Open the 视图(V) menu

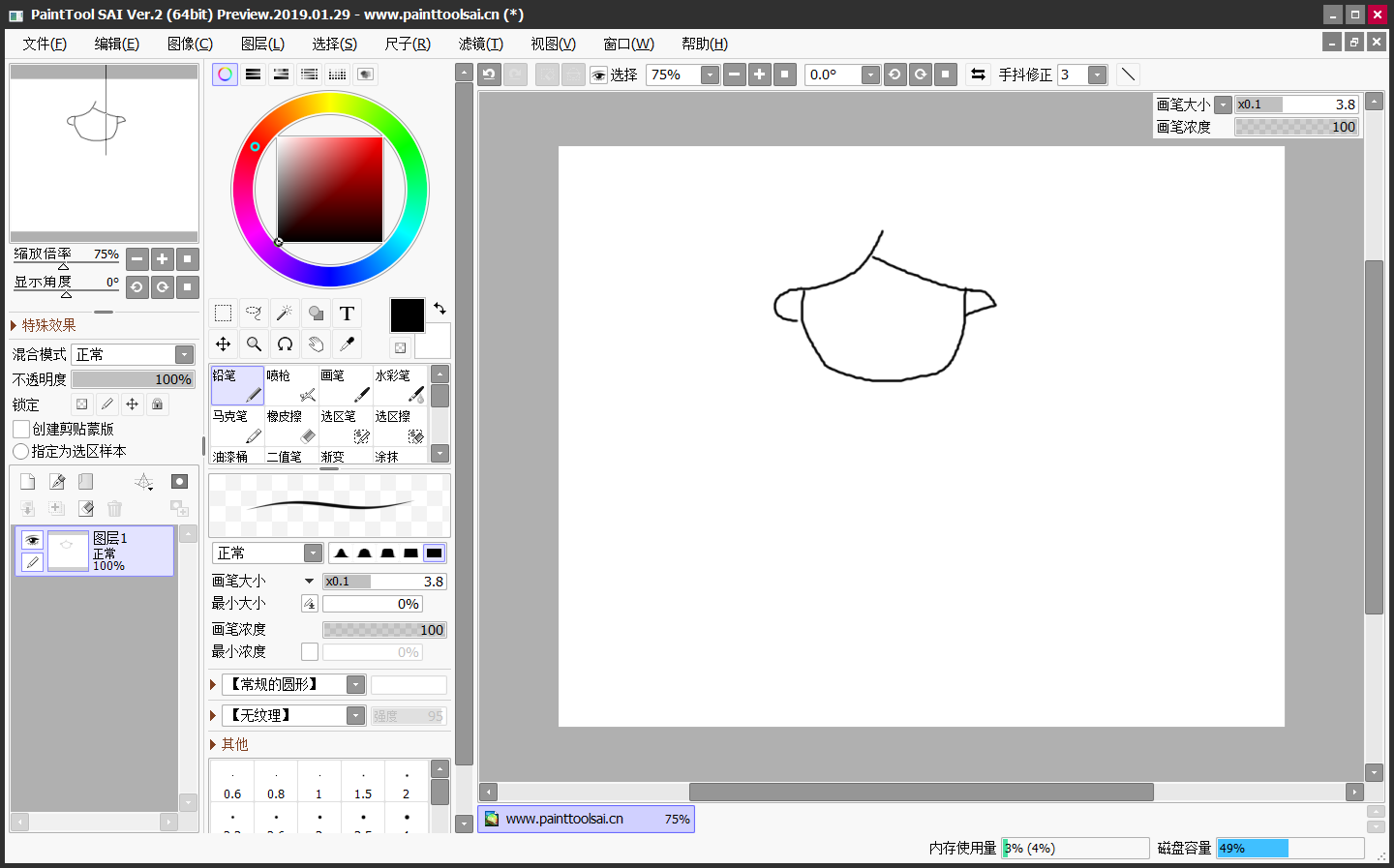[x=554, y=44]
